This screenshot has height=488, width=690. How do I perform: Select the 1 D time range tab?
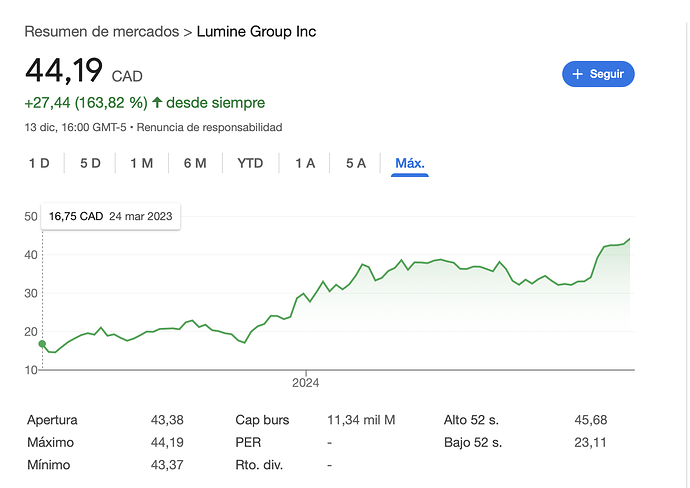[x=39, y=163]
